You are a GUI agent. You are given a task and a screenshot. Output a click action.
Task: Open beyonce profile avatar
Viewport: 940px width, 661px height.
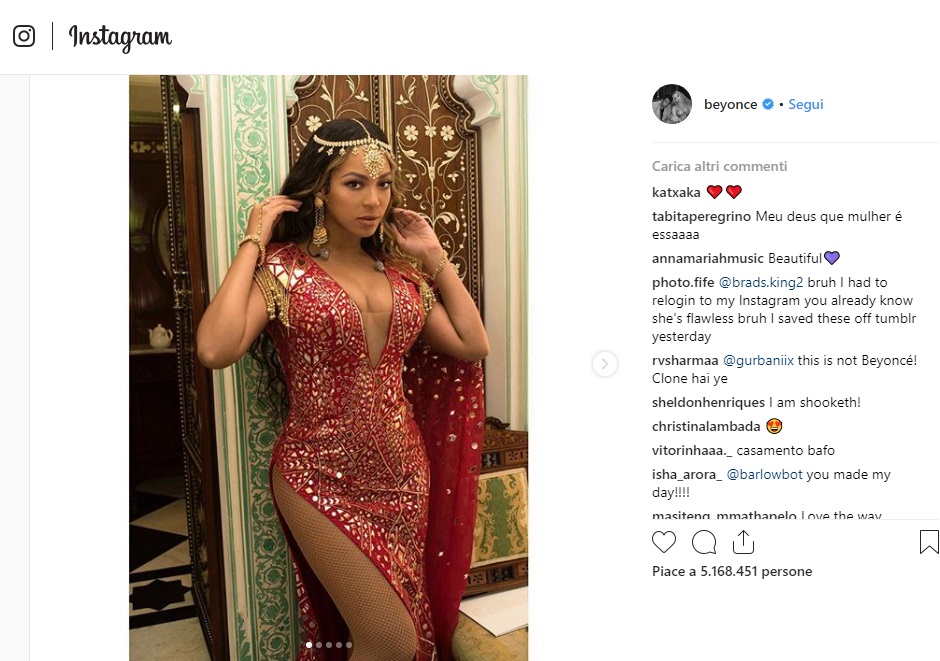[672, 104]
